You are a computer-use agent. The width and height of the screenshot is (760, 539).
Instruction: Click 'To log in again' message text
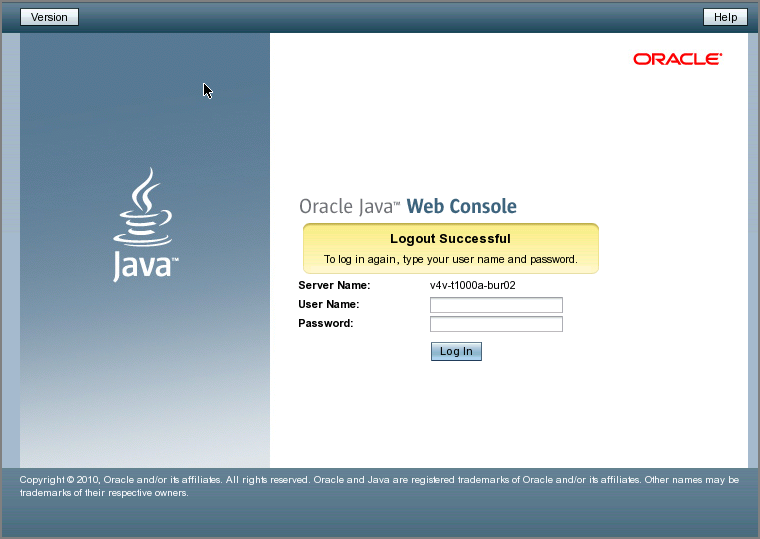(x=451, y=259)
